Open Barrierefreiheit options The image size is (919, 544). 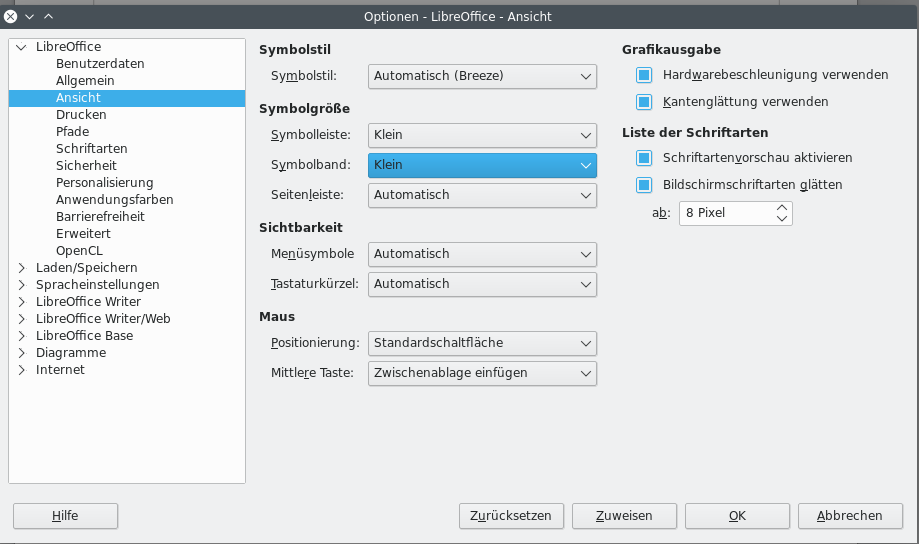[100, 216]
